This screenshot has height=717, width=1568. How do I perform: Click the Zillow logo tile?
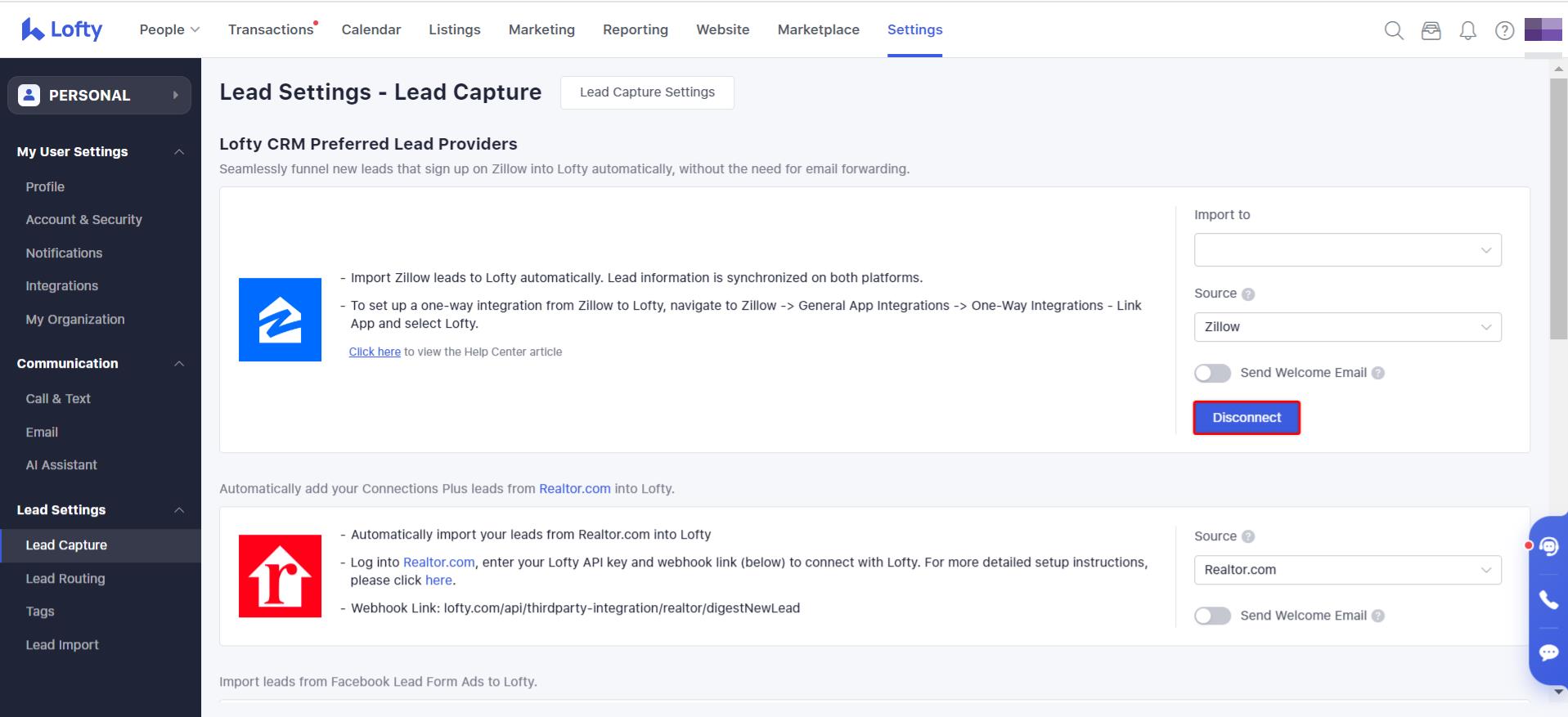tap(280, 320)
